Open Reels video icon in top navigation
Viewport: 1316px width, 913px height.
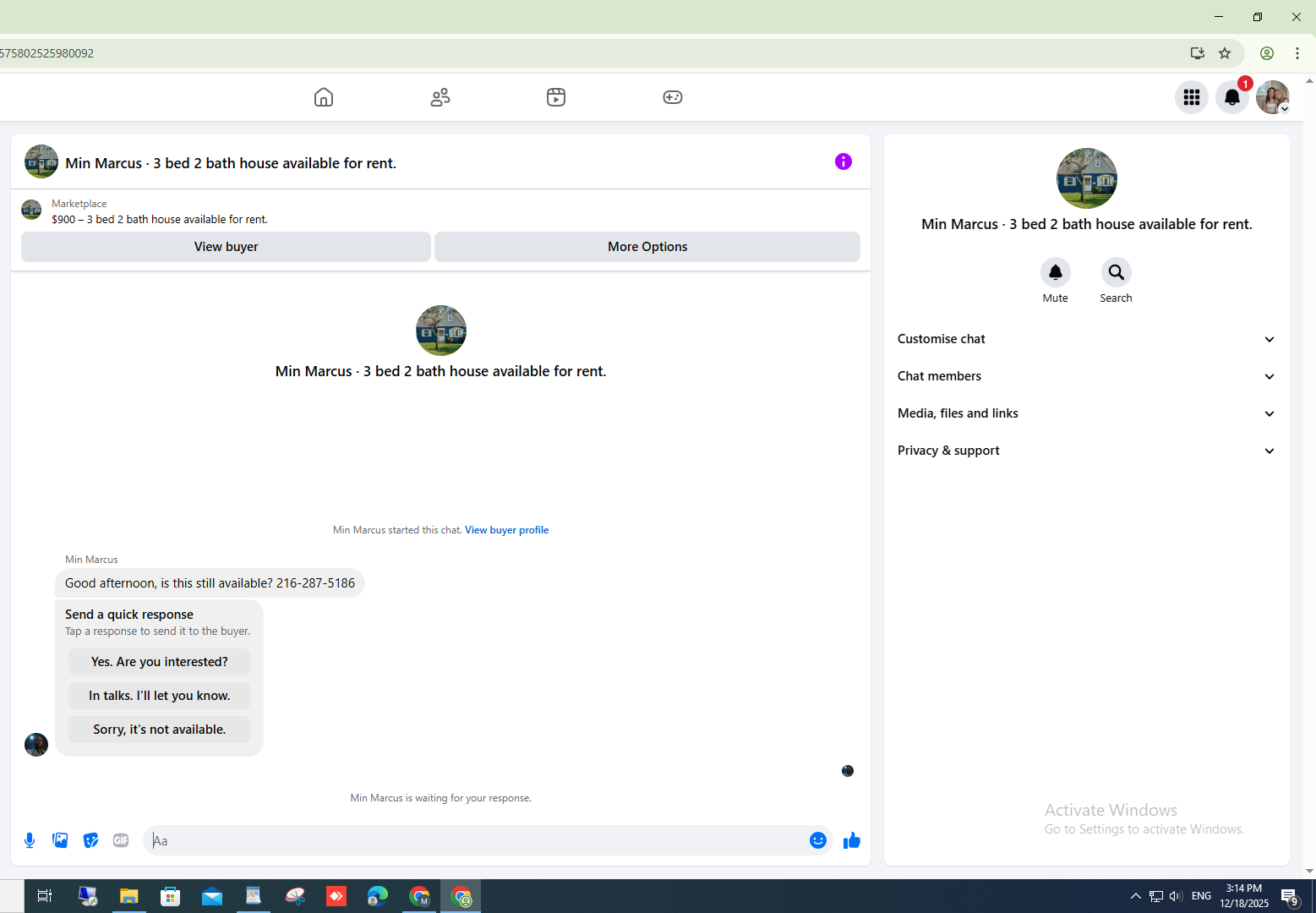556,97
